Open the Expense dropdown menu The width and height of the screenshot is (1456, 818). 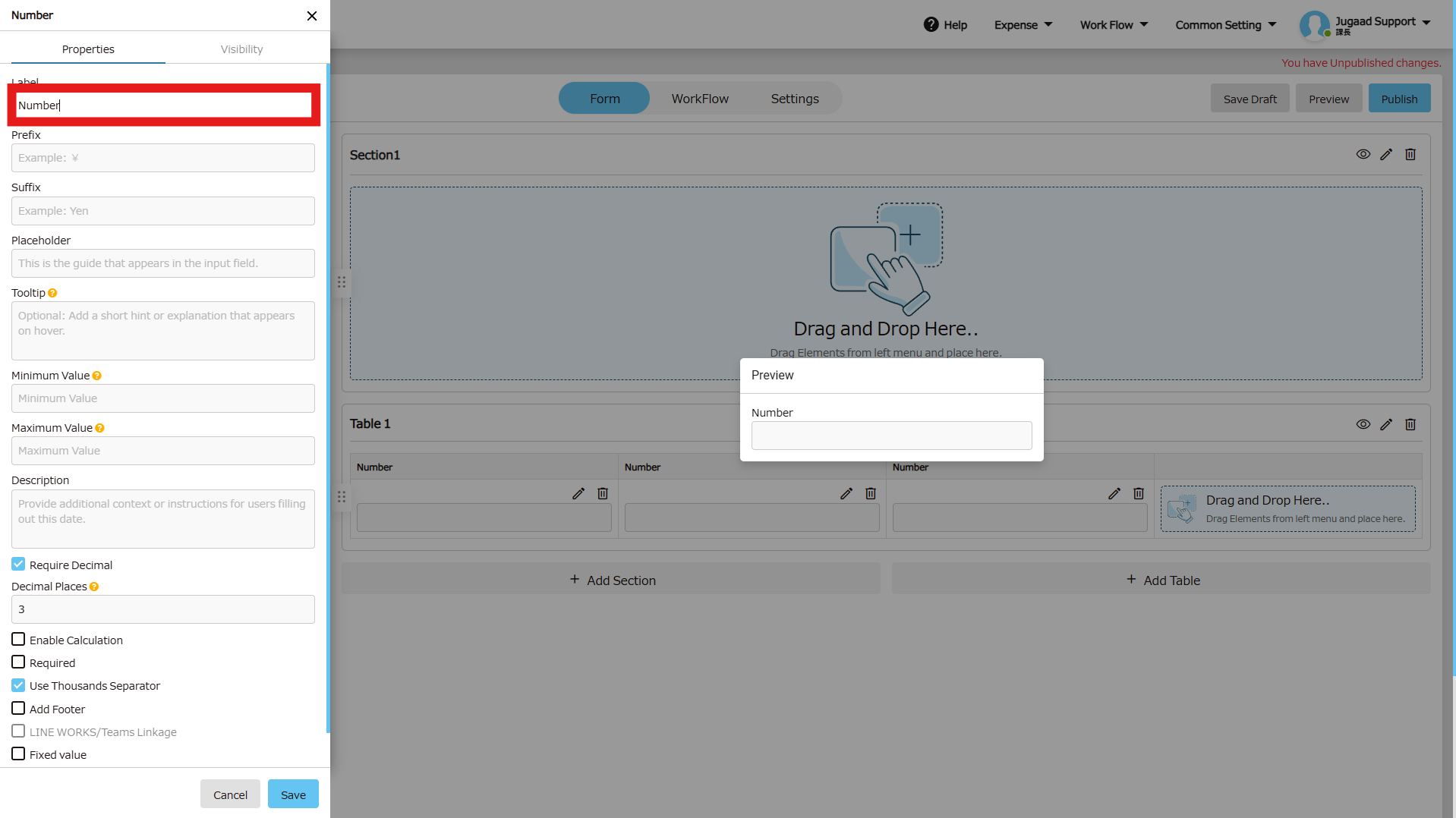[1023, 25]
